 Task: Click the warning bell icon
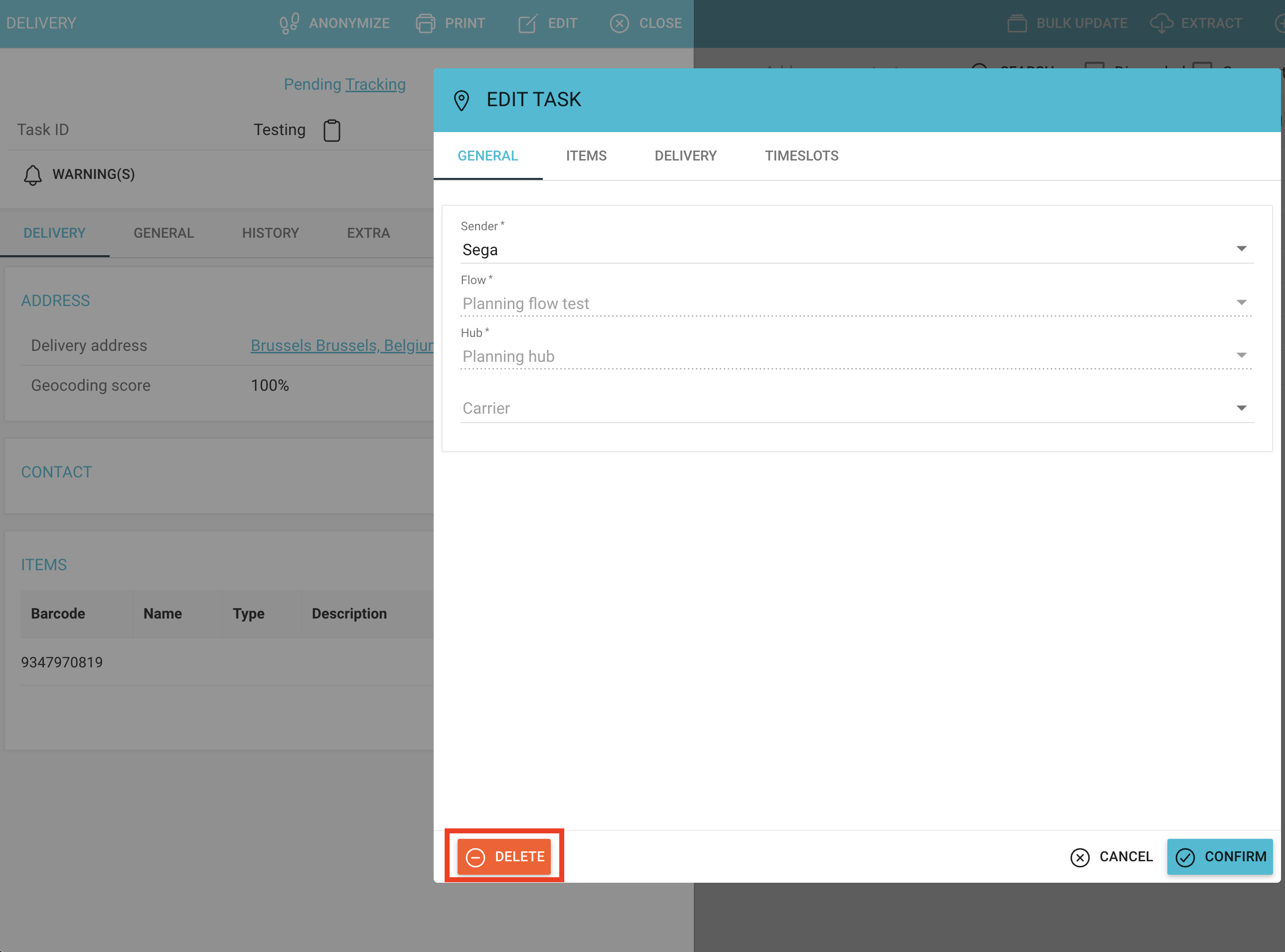click(33, 174)
